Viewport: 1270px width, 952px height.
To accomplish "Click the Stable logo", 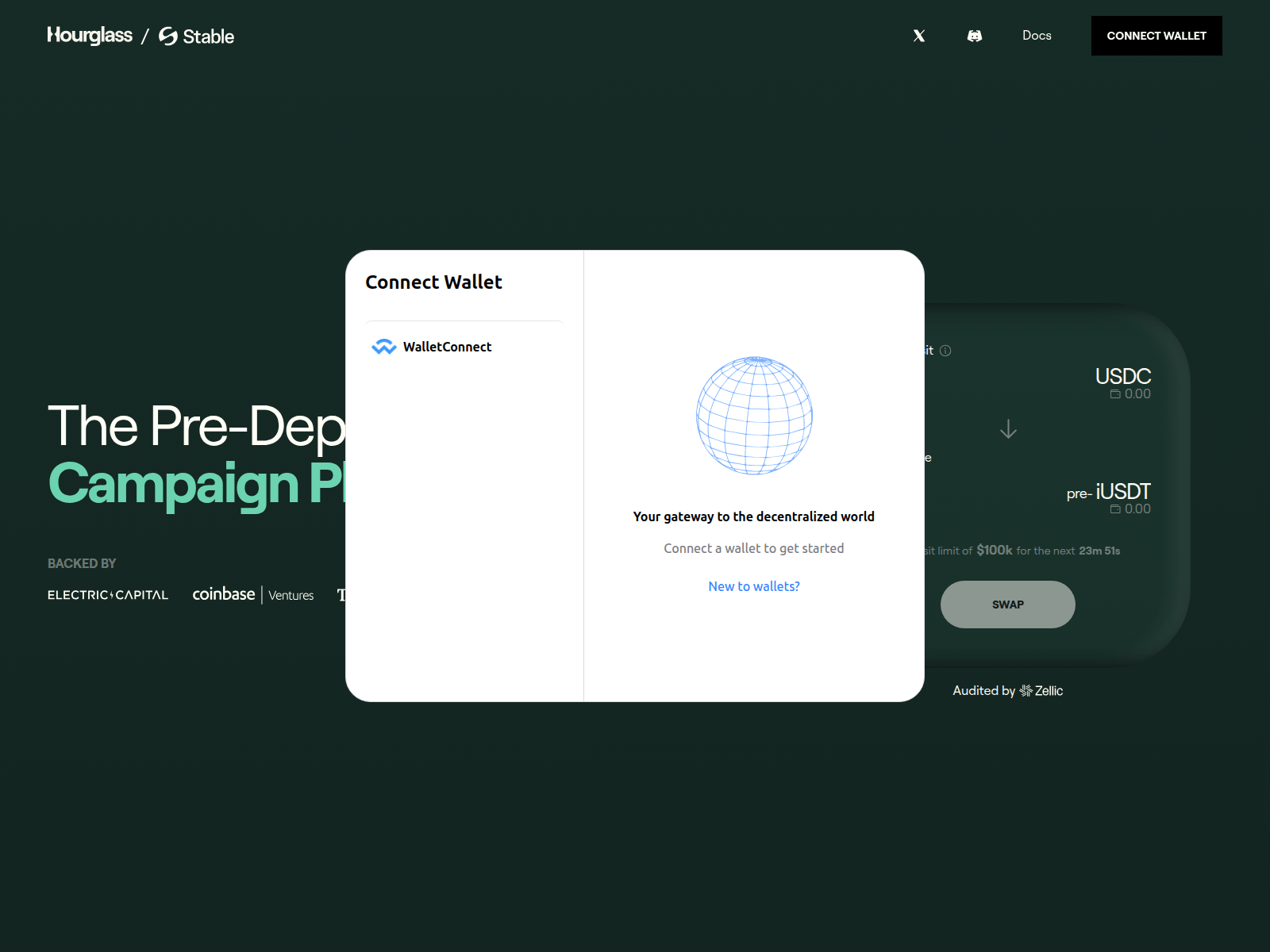I will (x=196, y=36).
